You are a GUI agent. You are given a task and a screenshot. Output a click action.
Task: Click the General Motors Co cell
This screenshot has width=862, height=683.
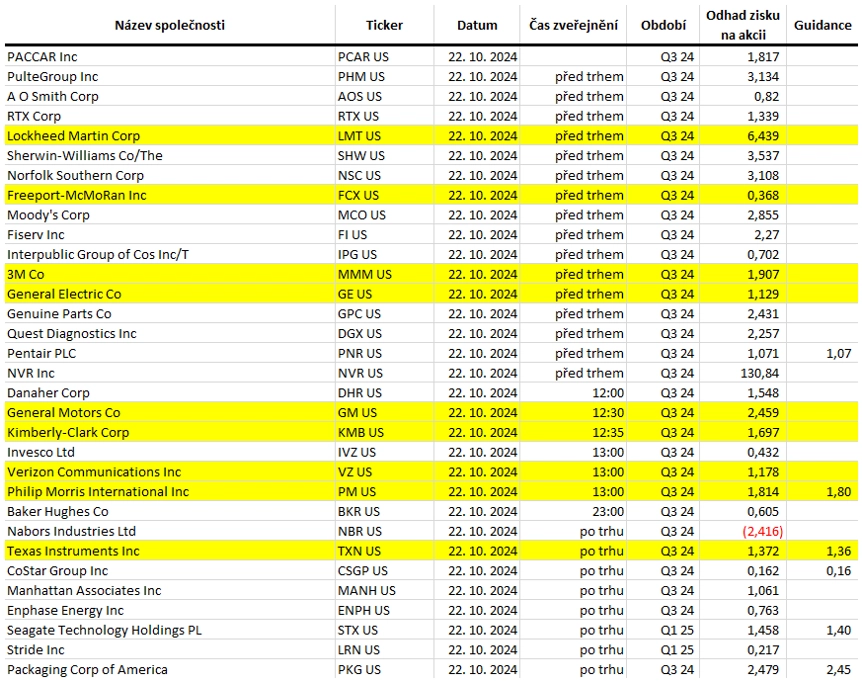pos(170,412)
